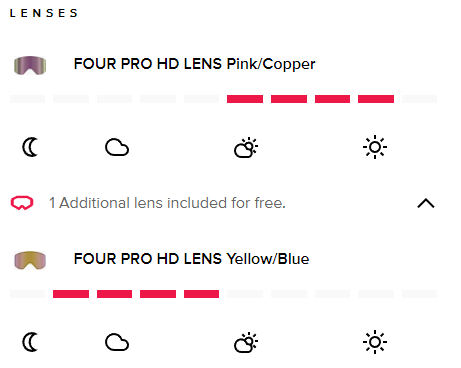
Task: Click the sun icon under Pink/Copper lens
Action: 375,147
